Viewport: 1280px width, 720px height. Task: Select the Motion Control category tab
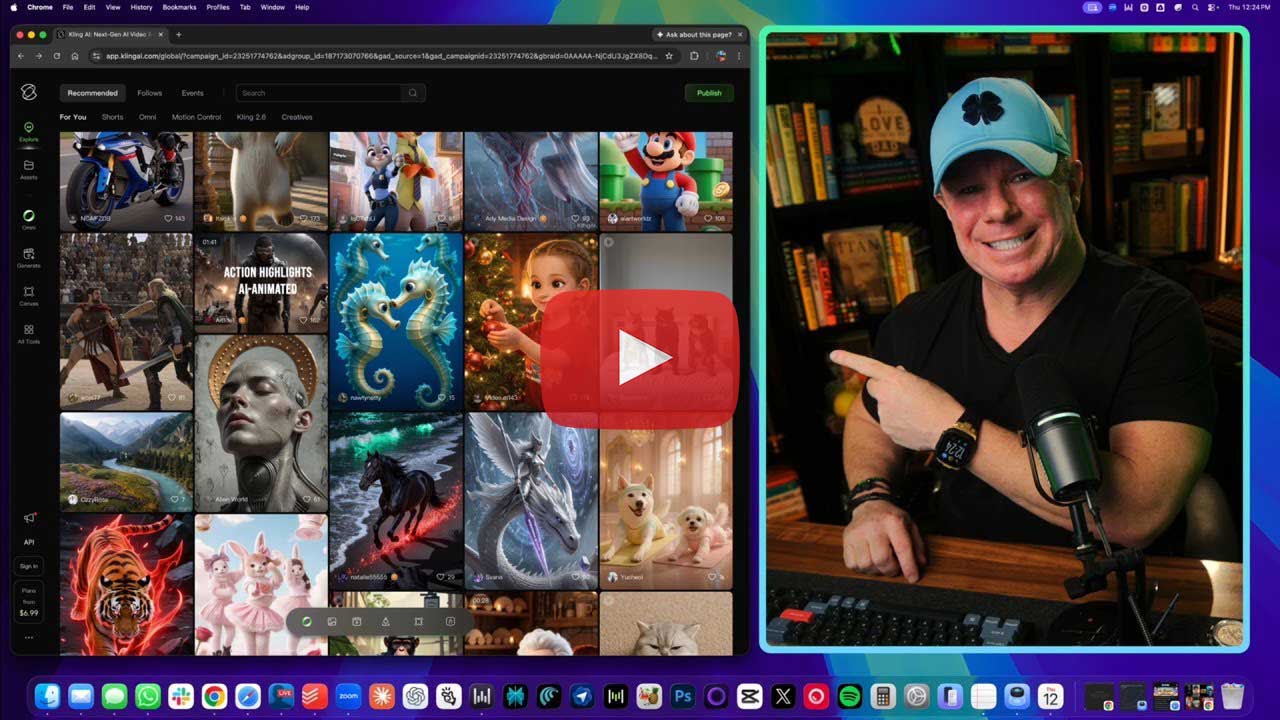(x=196, y=117)
